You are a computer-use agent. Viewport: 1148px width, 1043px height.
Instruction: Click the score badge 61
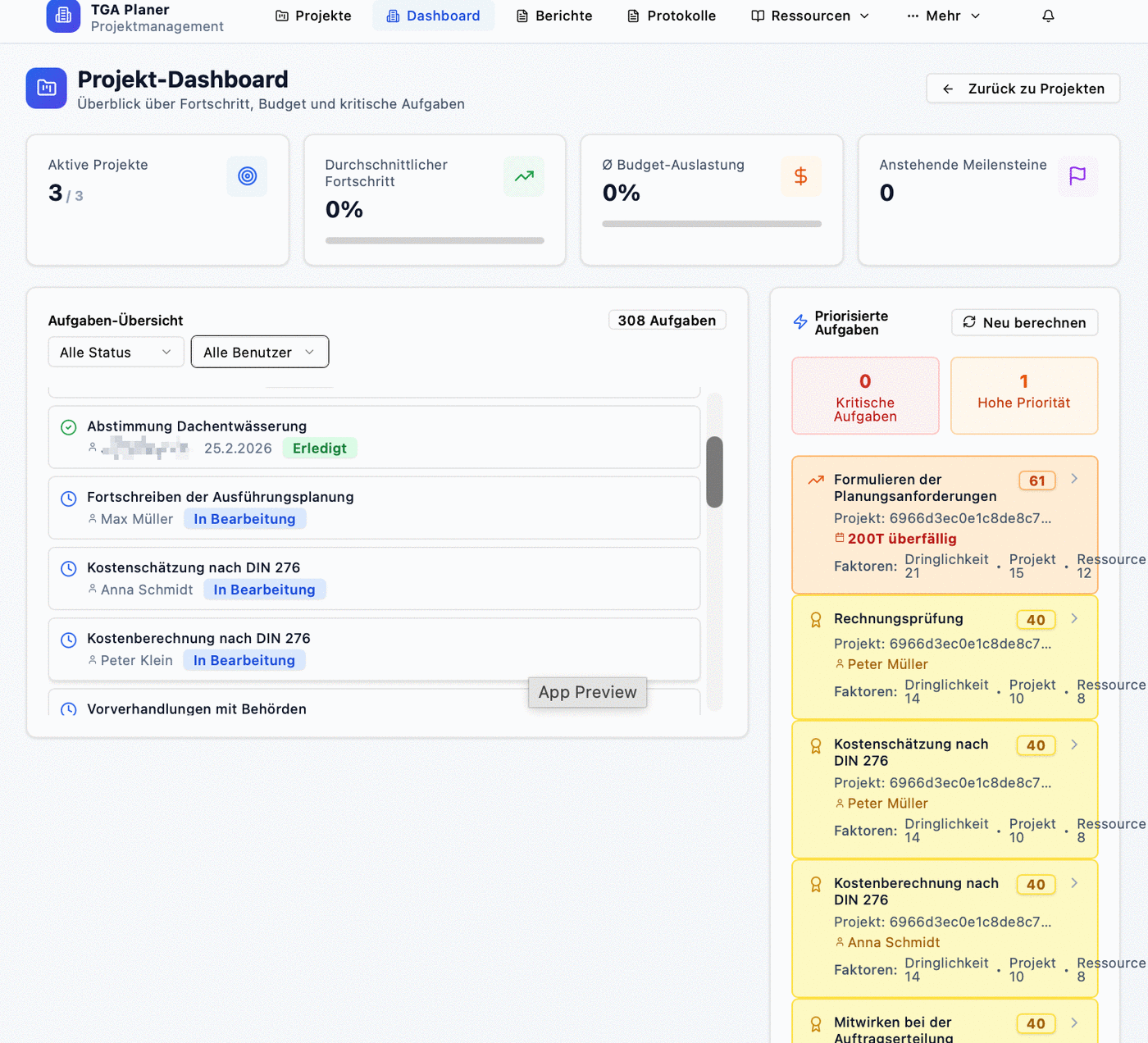point(1037,481)
